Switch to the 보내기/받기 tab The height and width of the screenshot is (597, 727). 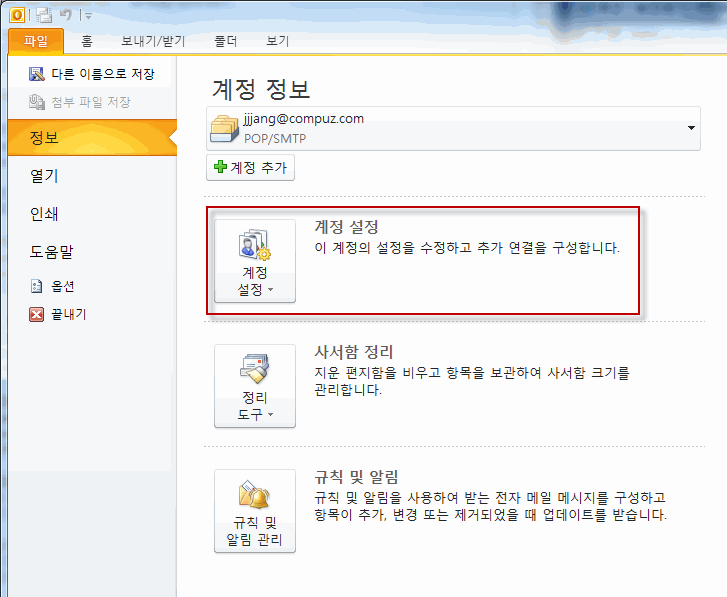153,41
